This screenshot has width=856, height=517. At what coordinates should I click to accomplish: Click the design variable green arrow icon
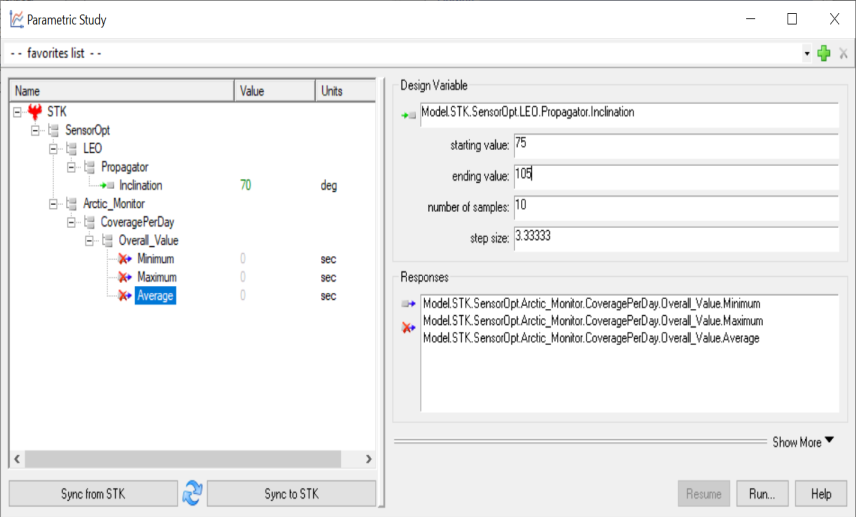408,115
